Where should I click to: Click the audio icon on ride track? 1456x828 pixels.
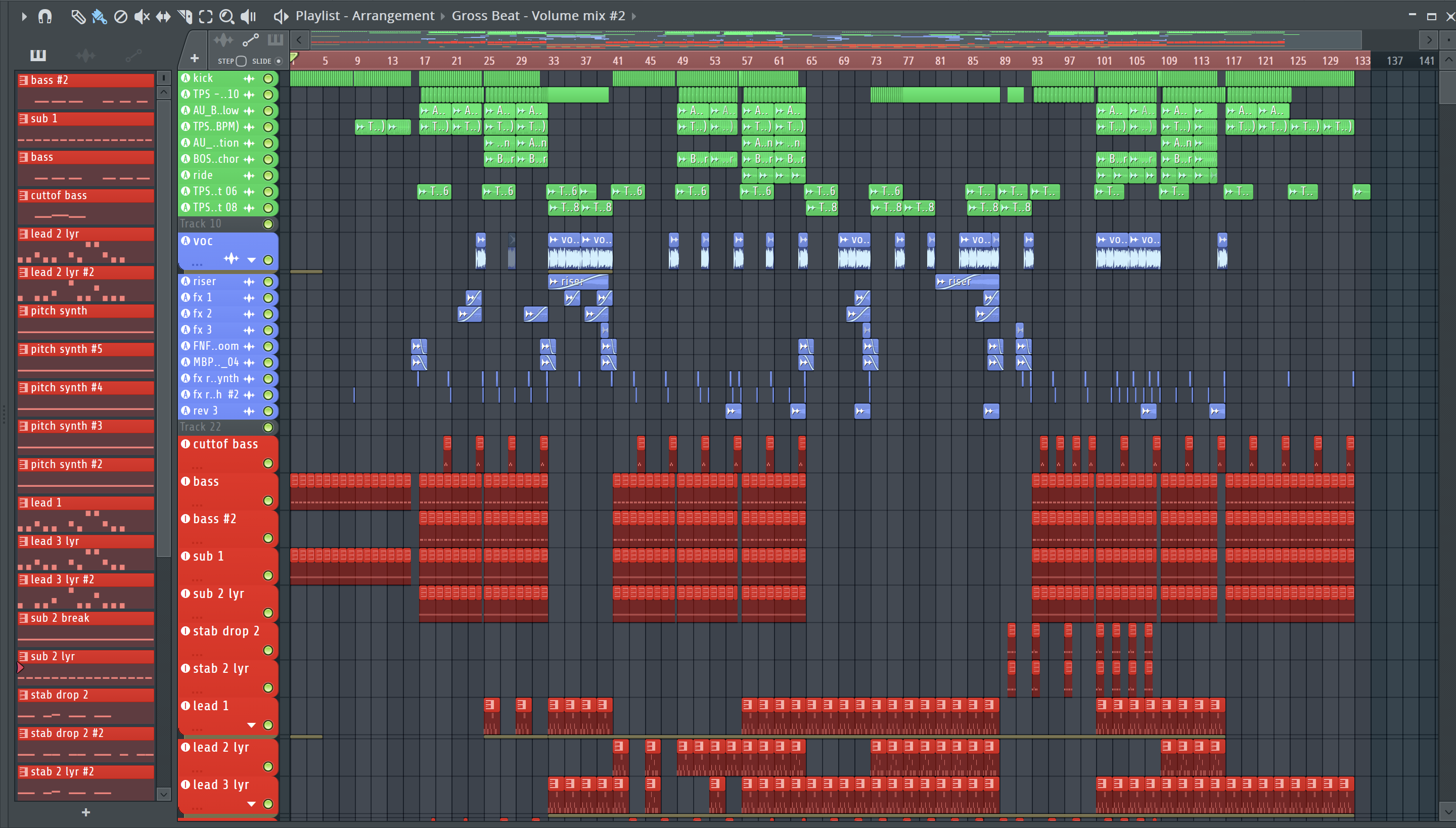click(186, 175)
